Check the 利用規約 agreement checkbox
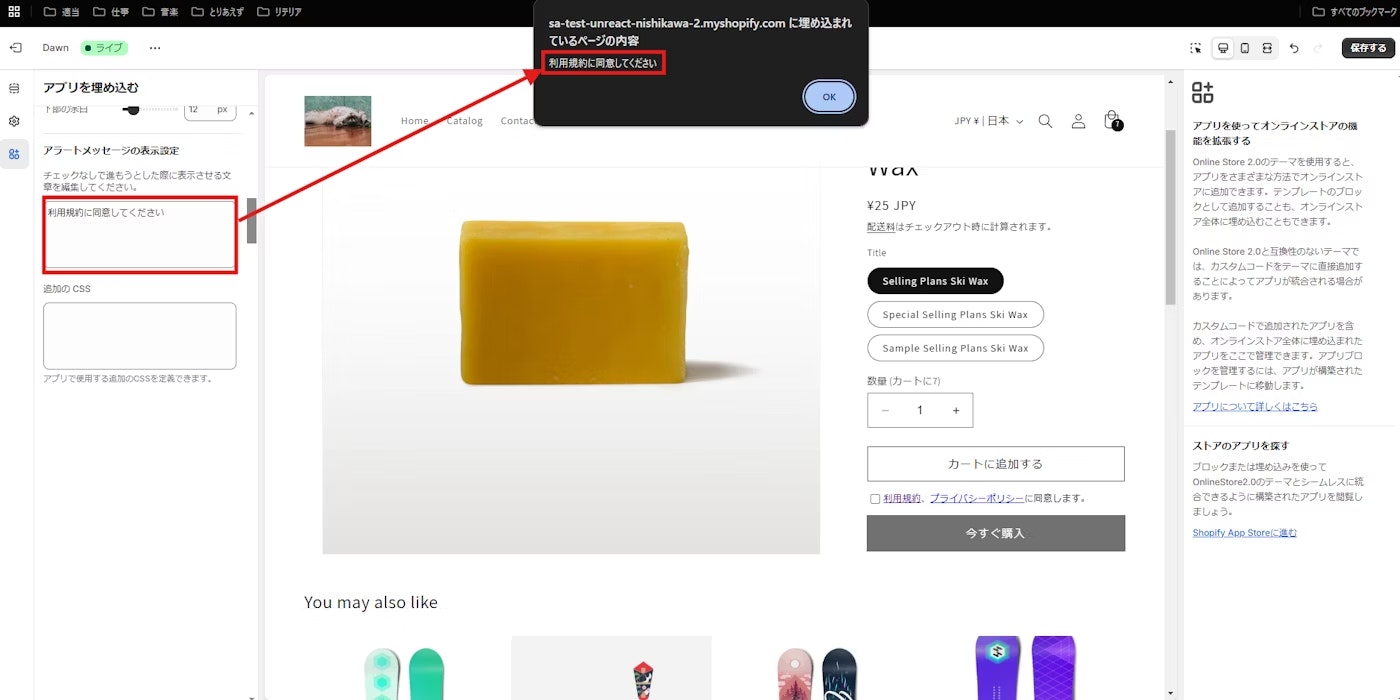The width and height of the screenshot is (1400, 700). click(x=875, y=498)
